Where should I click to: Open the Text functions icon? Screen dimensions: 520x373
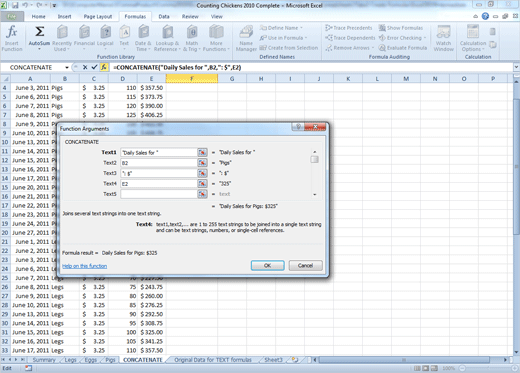(124, 32)
